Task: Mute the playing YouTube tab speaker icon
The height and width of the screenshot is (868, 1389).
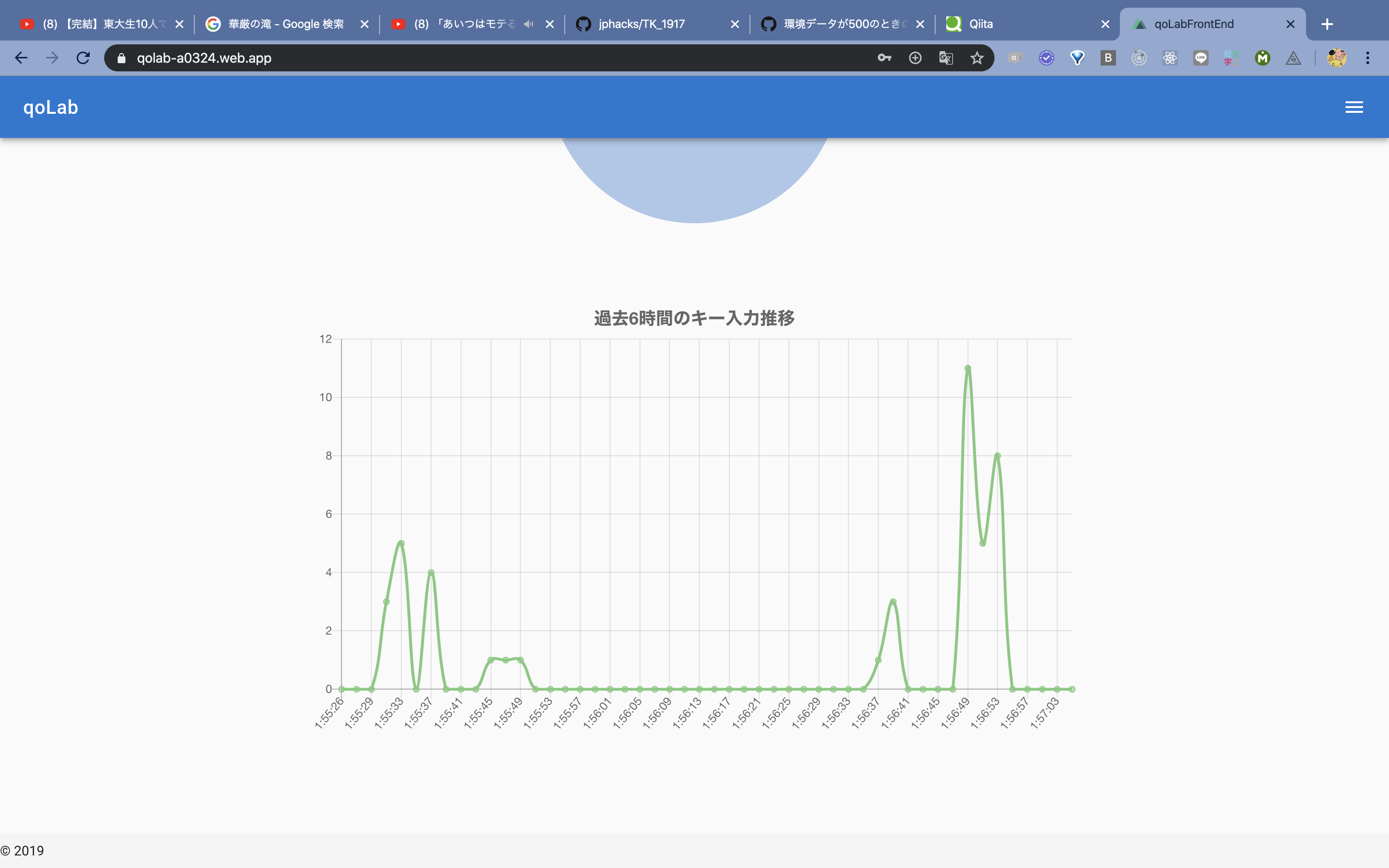Action: coord(529,24)
